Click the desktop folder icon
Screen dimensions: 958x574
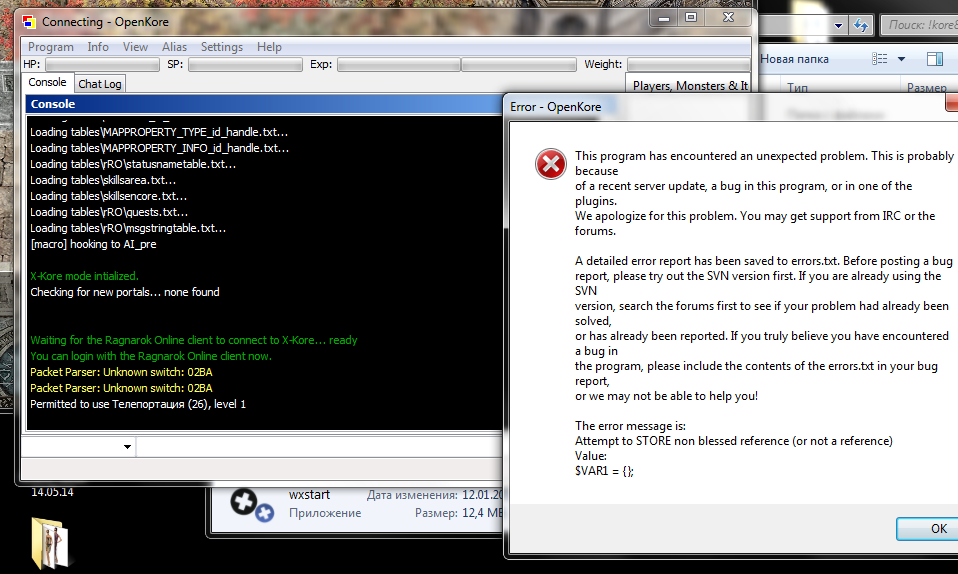[x=50, y=543]
